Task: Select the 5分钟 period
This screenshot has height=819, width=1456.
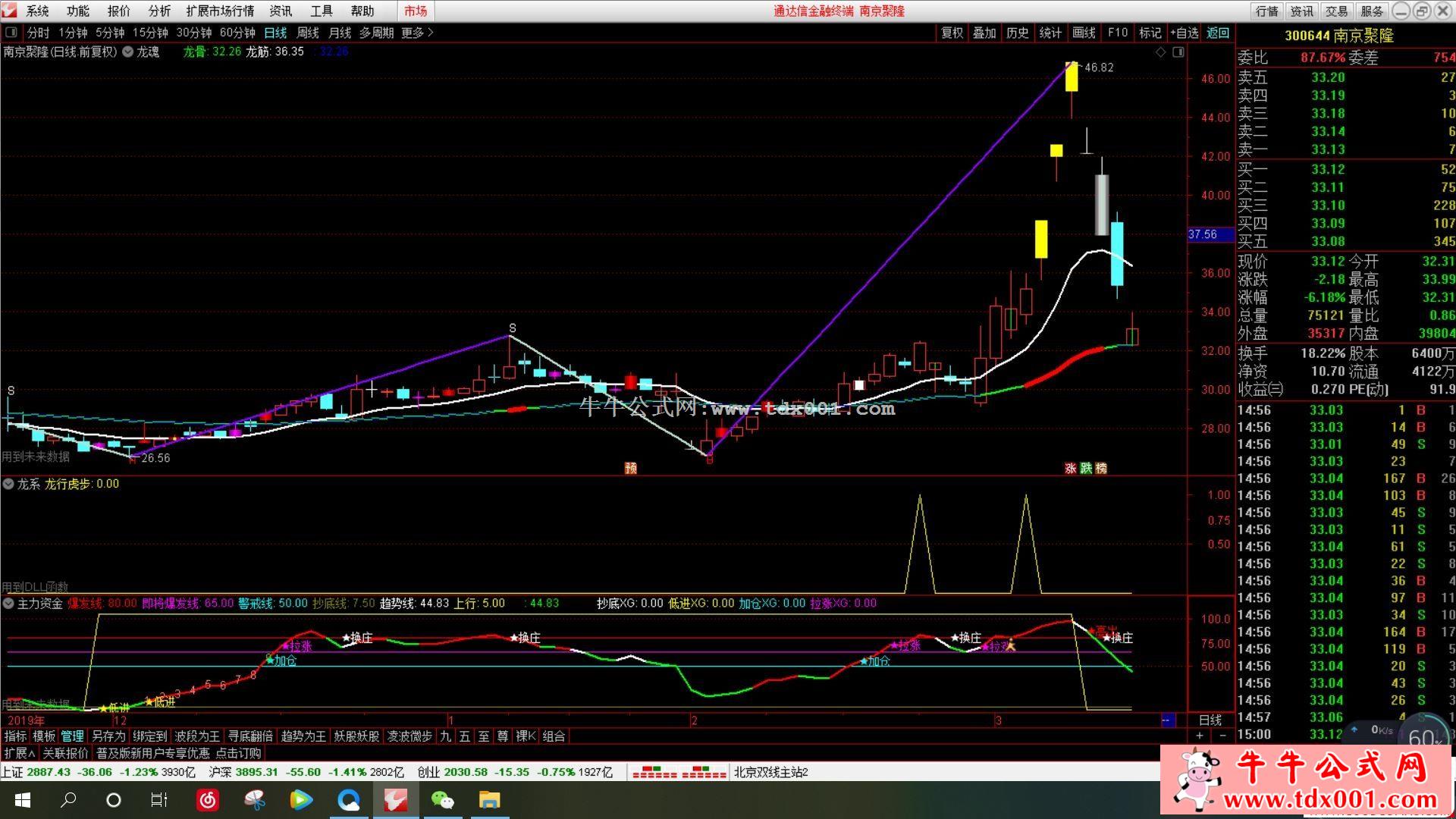Action: coord(110,33)
